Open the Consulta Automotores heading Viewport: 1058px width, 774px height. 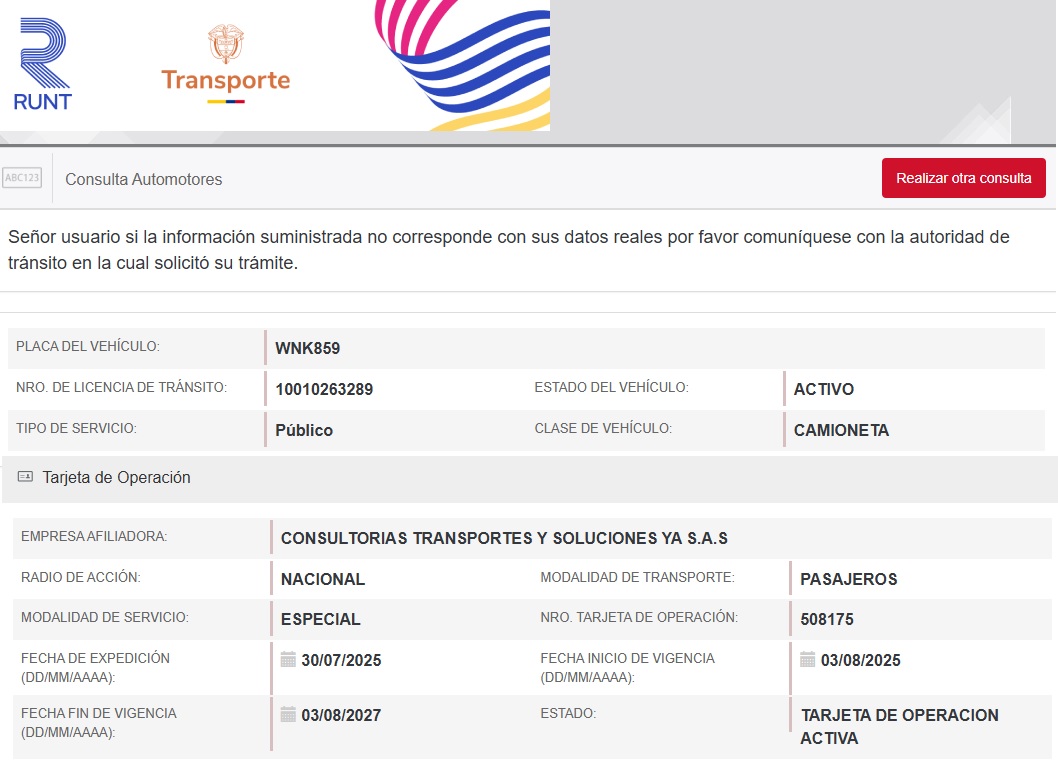point(143,179)
